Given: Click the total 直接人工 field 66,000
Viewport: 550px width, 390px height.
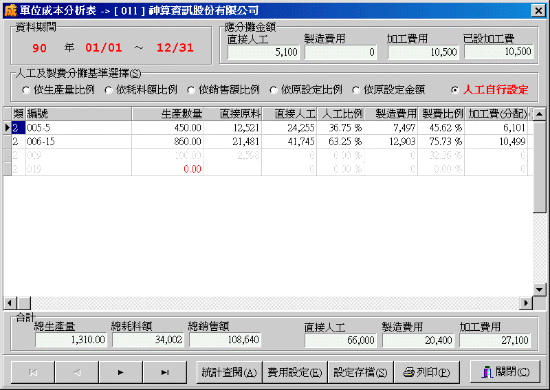Looking at the screenshot, I should coord(341,341).
